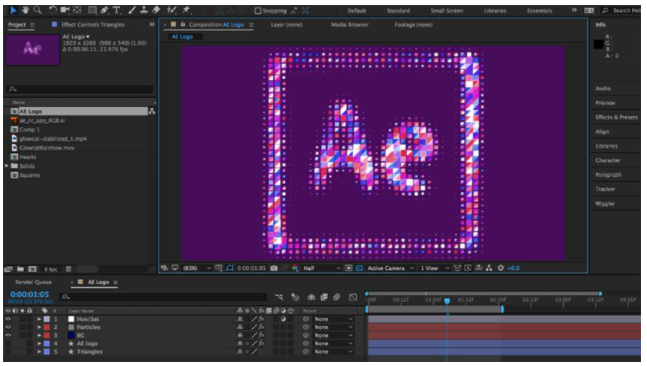Viewport: 647px width, 366px height.
Task: Click the reset exposure icon
Action: click(x=501, y=268)
